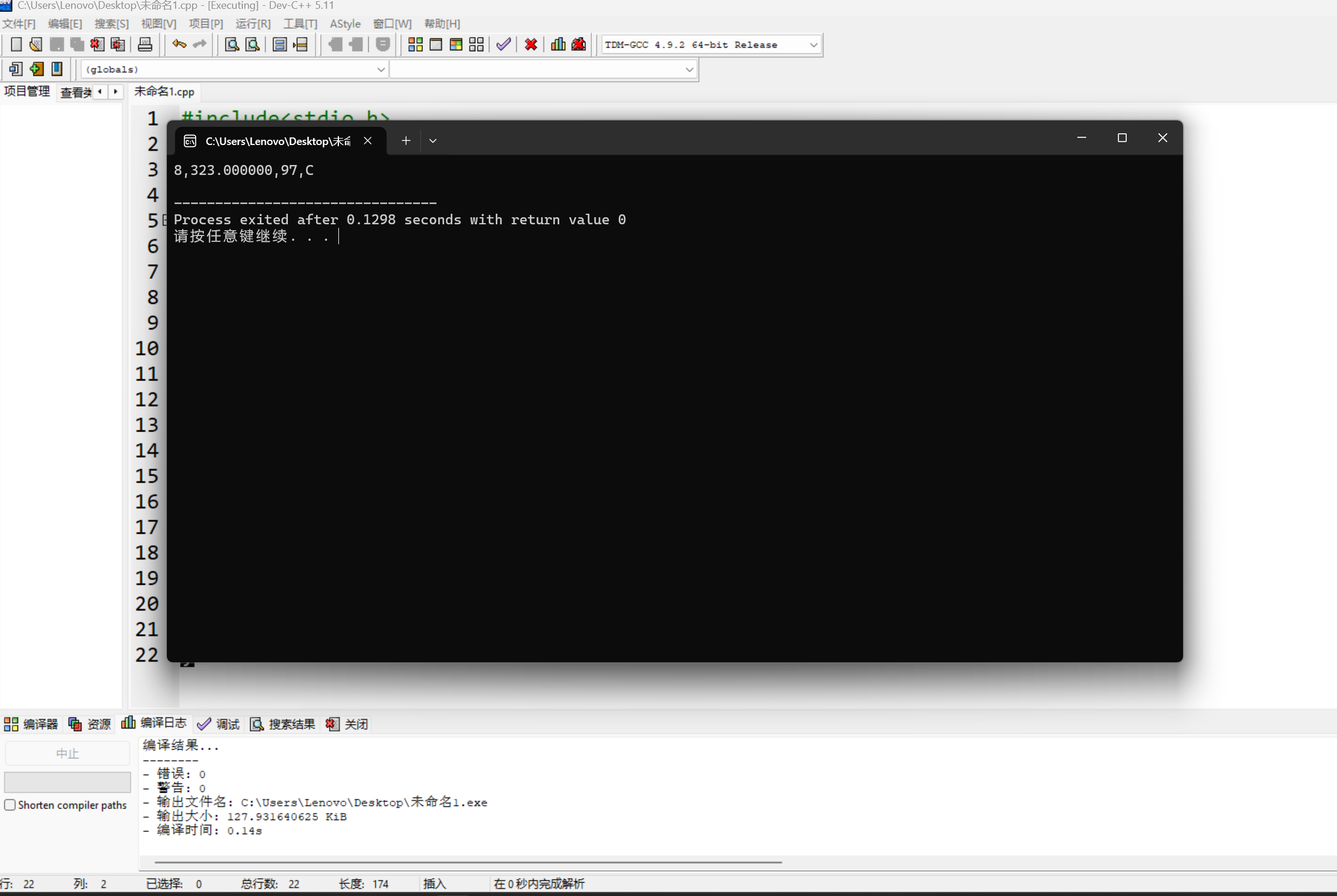This screenshot has width=1337, height=896.
Task: Open the TDM-GCC compiler selection dropdown
Action: [813, 45]
